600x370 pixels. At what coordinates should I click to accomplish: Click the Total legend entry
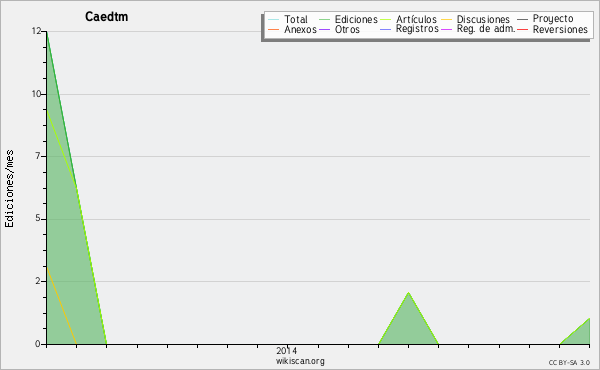(x=296, y=19)
